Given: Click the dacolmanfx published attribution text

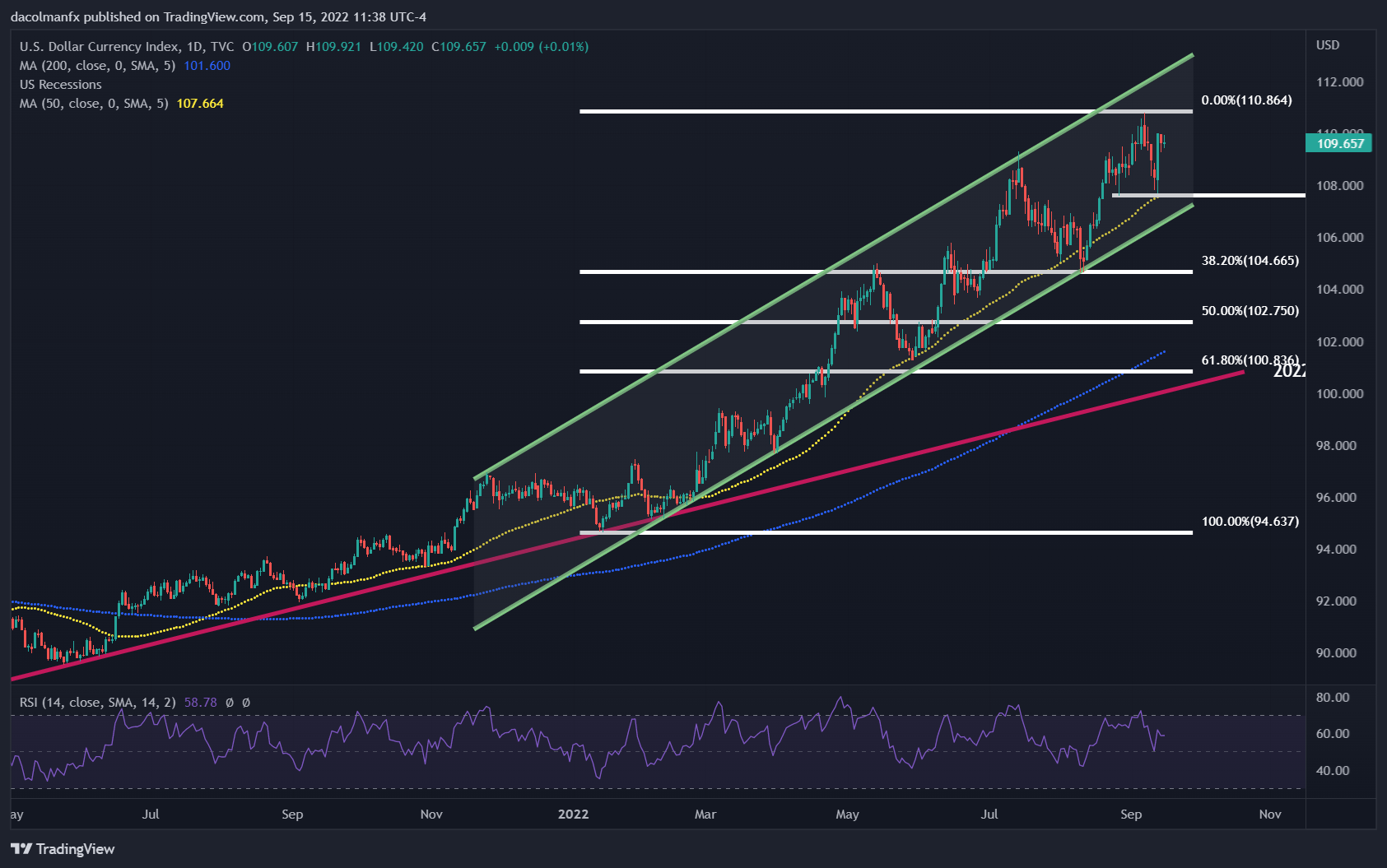Looking at the screenshot, I should 218,17.
